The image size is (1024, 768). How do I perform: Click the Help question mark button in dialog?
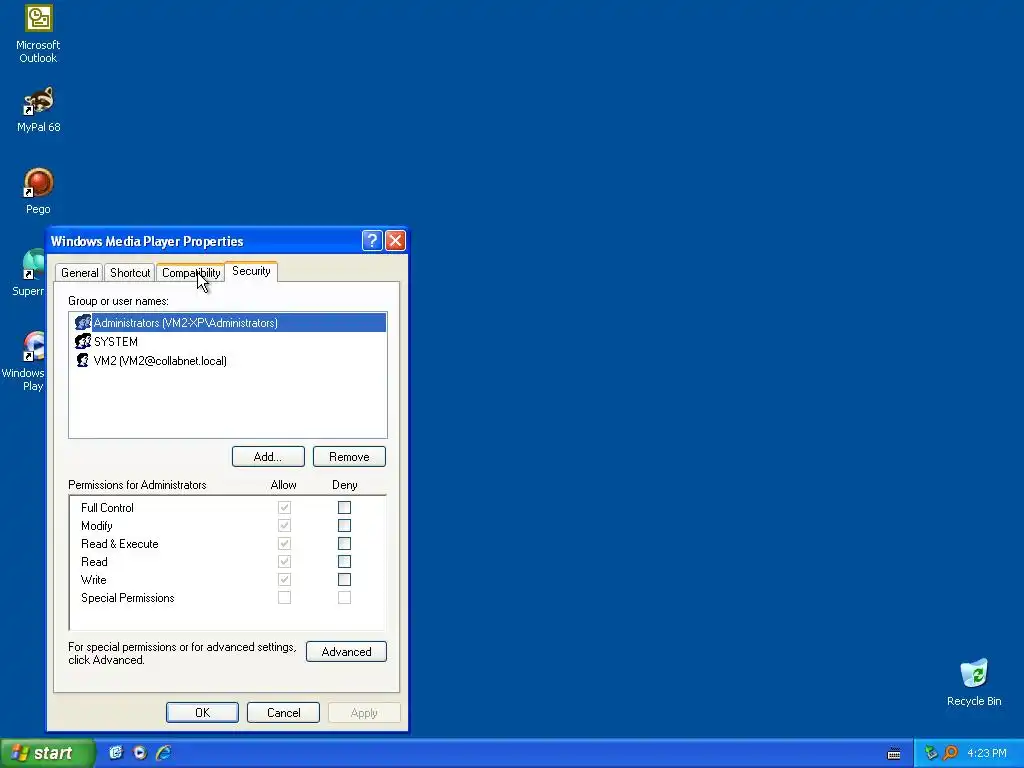coord(372,241)
